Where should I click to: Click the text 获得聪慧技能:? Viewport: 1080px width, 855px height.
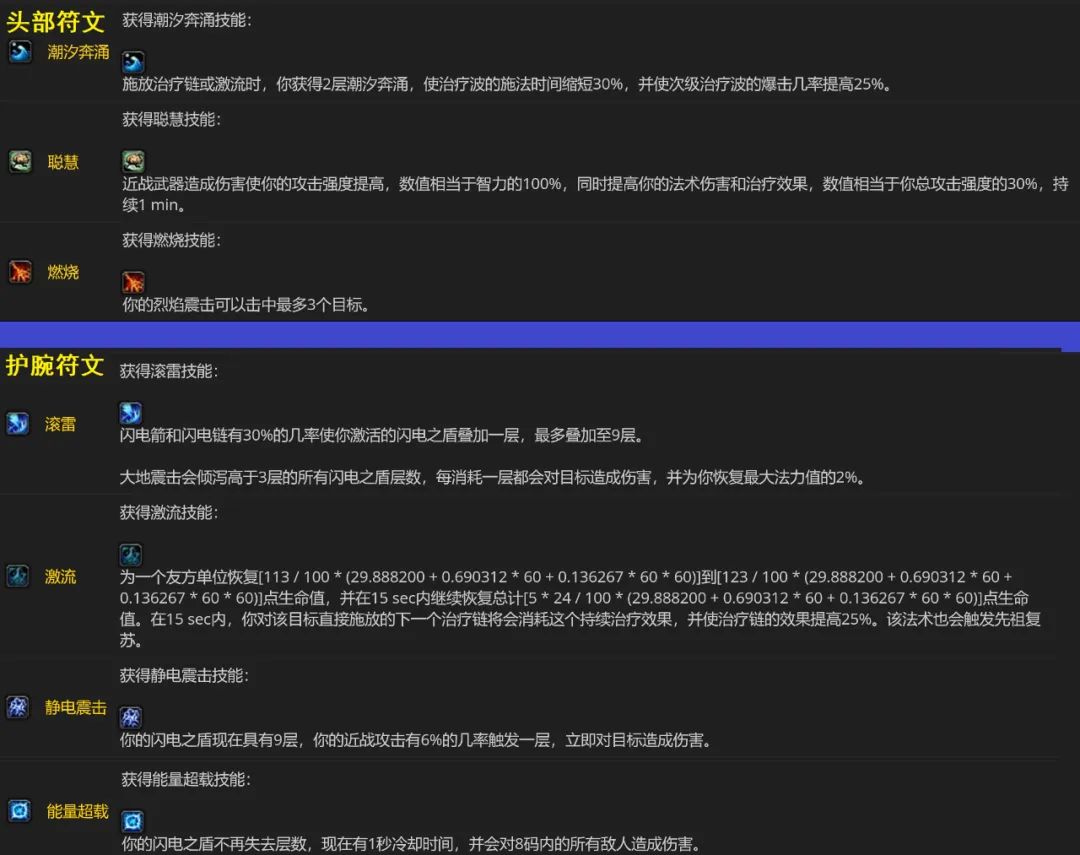tap(172, 119)
